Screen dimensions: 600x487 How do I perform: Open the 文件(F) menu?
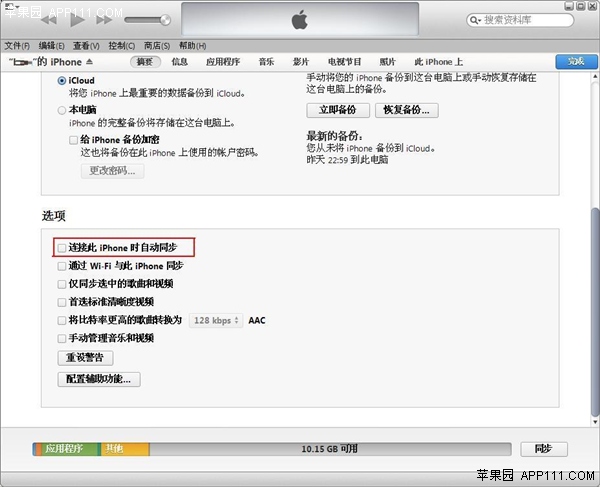(17, 46)
